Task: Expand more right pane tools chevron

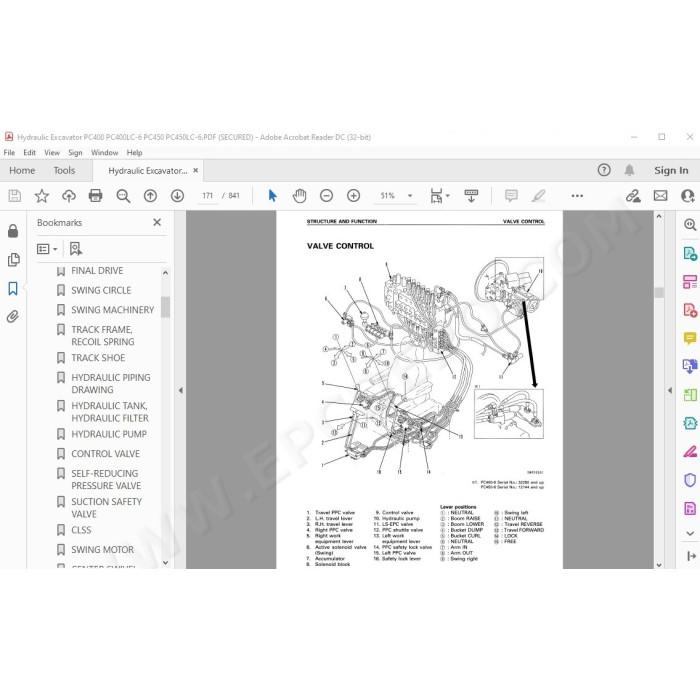Action: pyautogui.click(x=690, y=533)
